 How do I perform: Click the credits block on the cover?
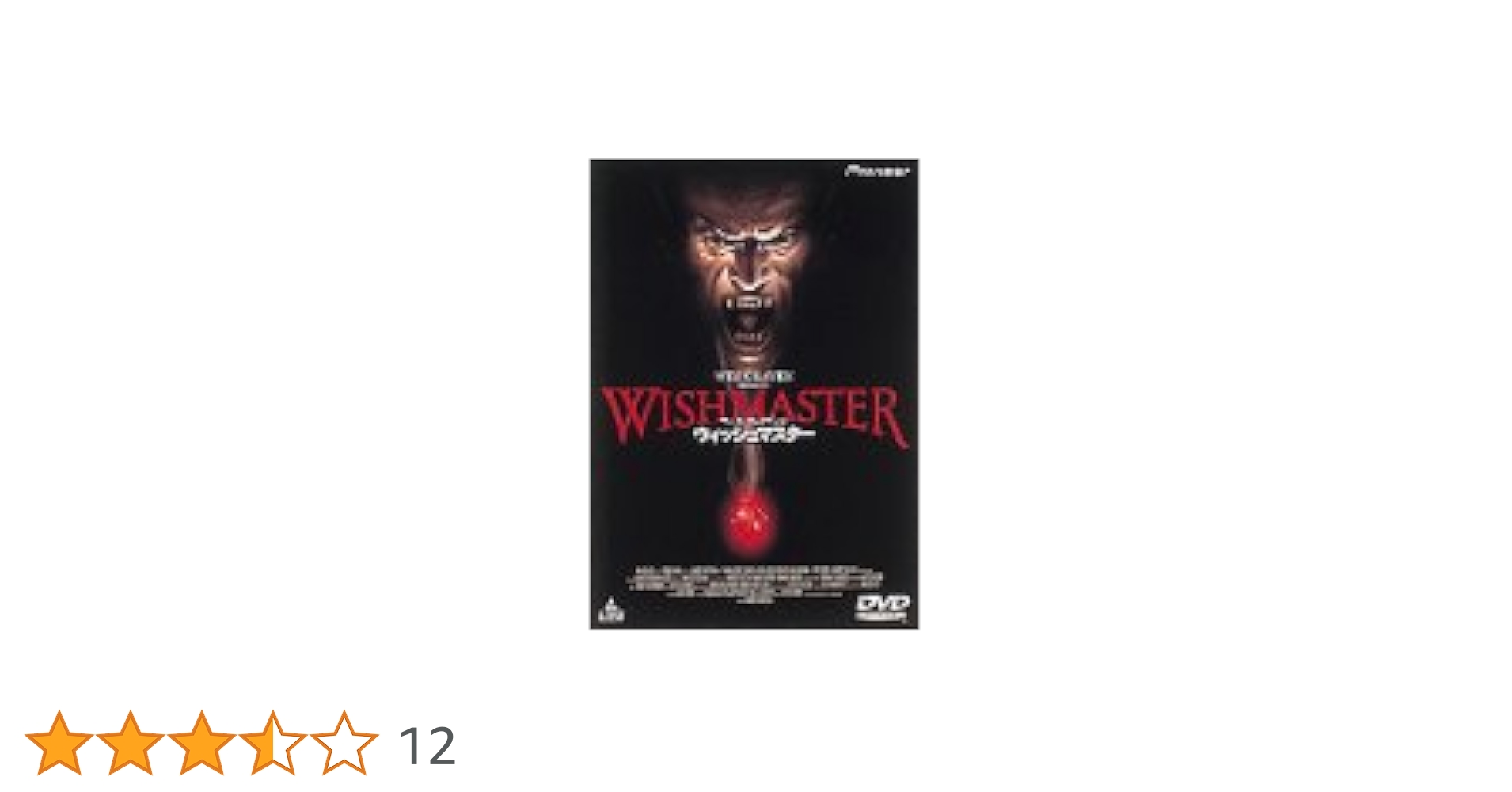[756, 583]
